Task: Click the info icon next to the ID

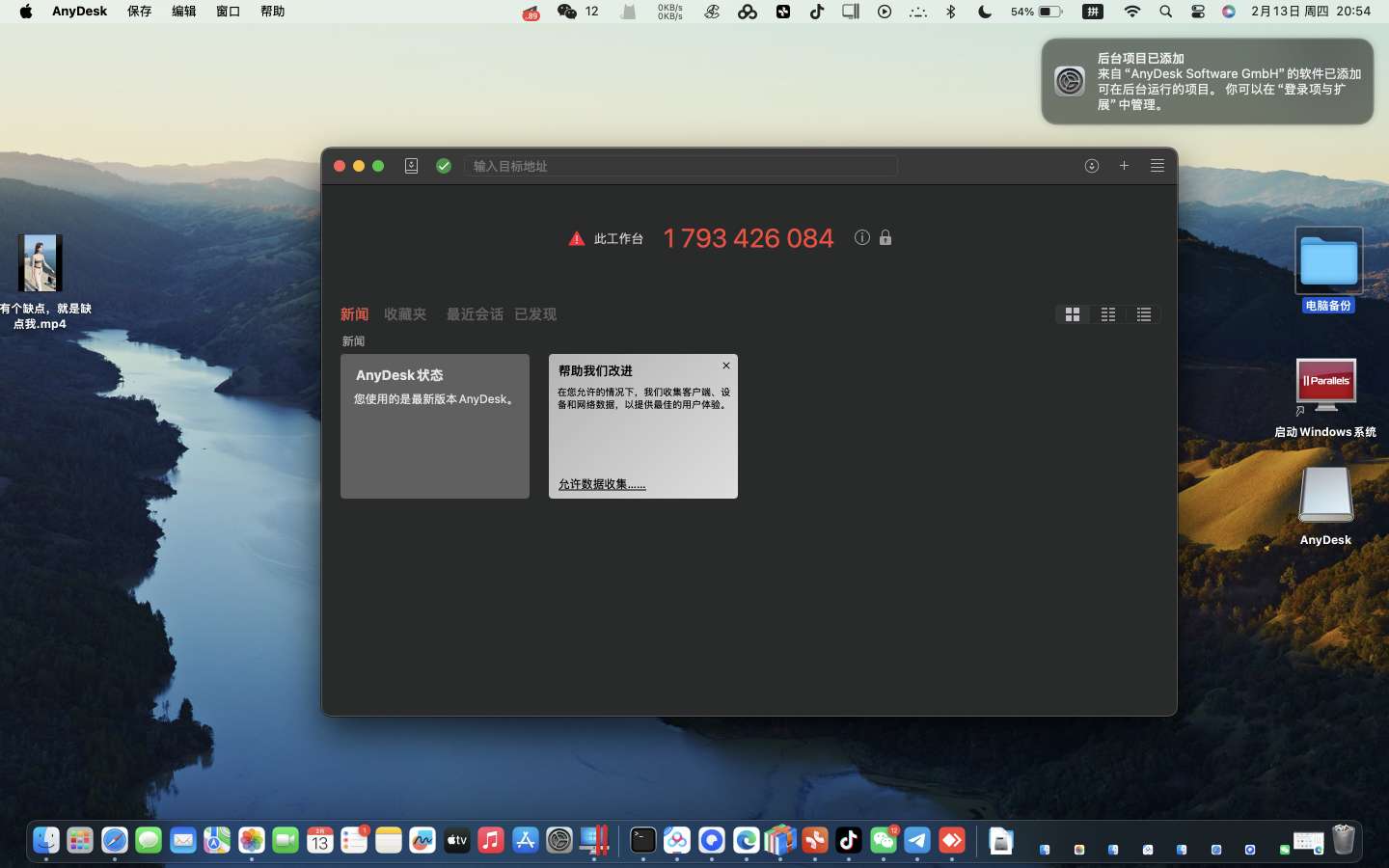Action: click(x=862, y=237)
